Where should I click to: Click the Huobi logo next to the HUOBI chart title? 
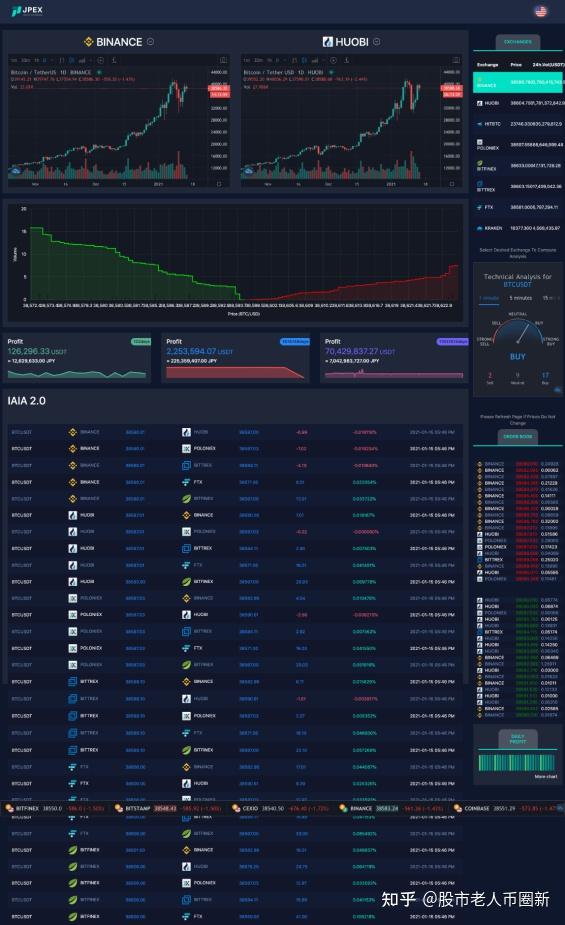(328, 42)
